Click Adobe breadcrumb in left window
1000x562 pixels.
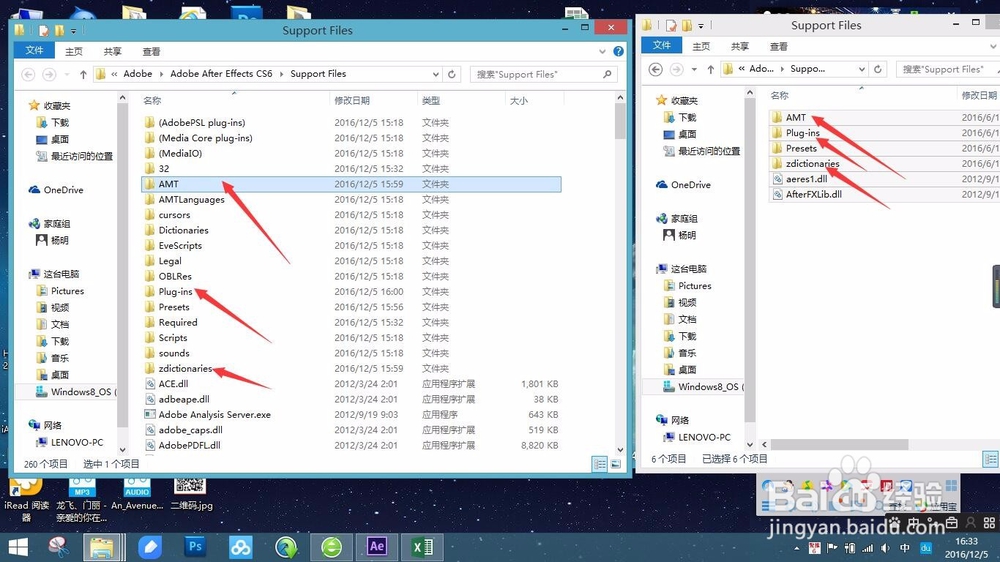[x=138, y=74]
